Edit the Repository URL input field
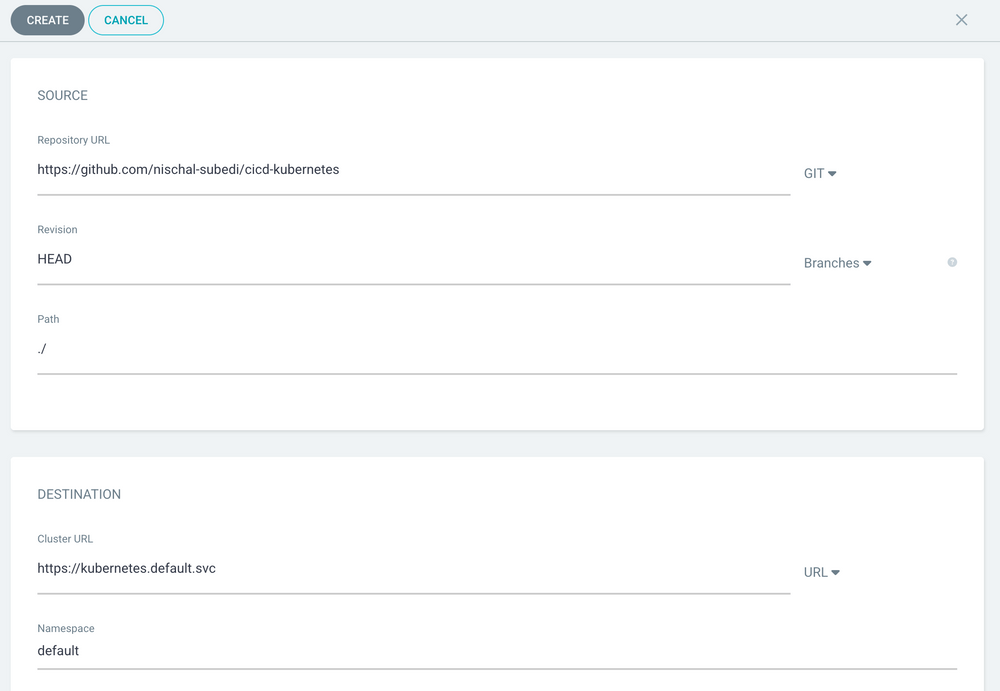Screen dimensions: 1000x691 click(x=400, y=169)
